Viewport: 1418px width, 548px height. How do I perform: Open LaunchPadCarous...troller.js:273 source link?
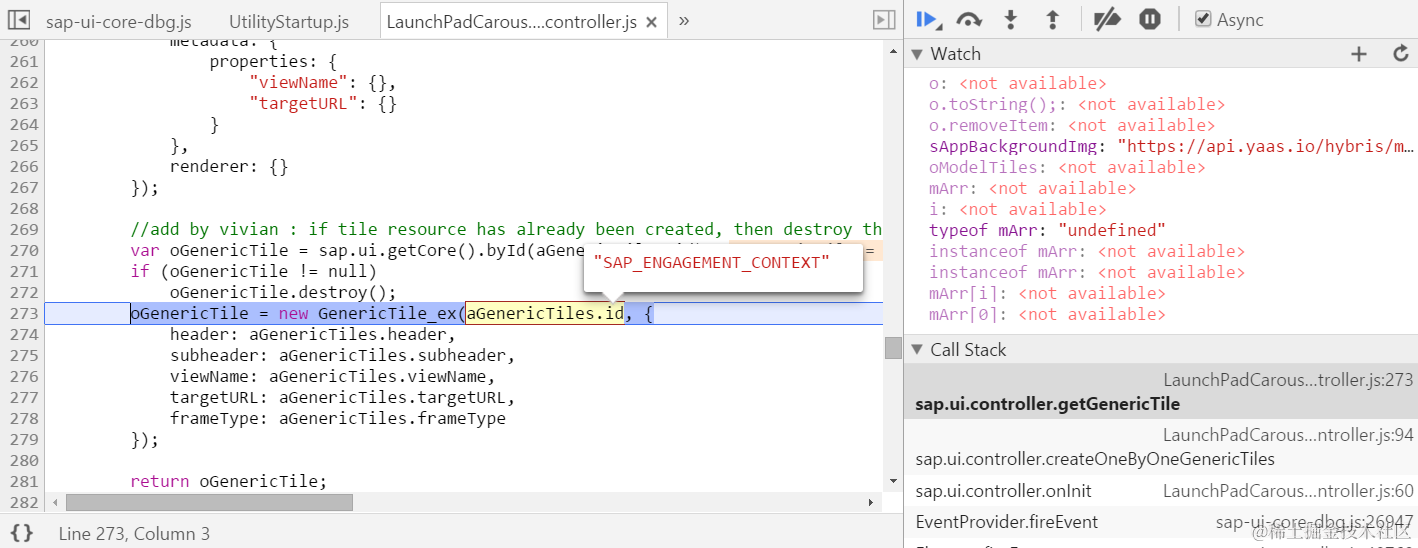[x=1288, y=380]
